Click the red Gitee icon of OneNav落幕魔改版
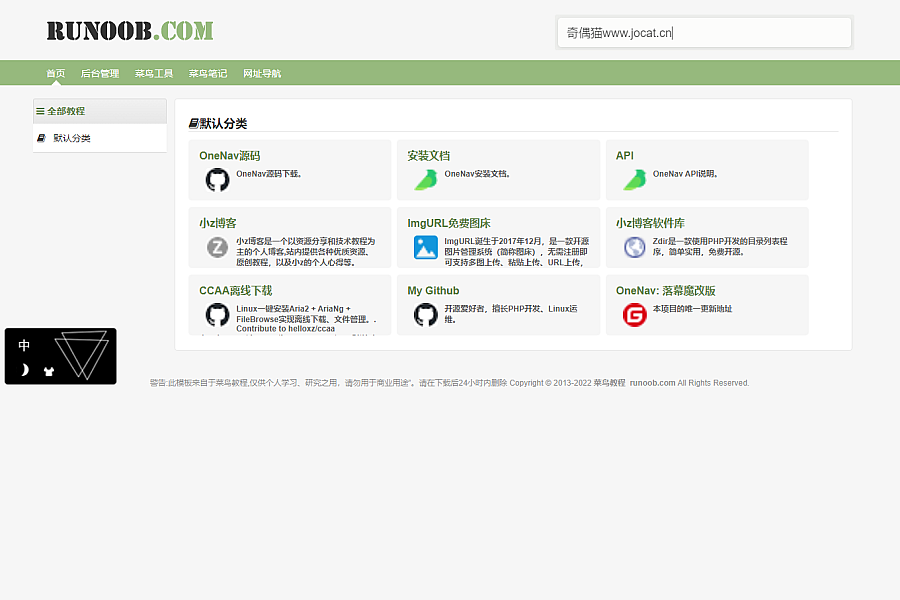Screen dimensions: 900x600 [635, 315]
